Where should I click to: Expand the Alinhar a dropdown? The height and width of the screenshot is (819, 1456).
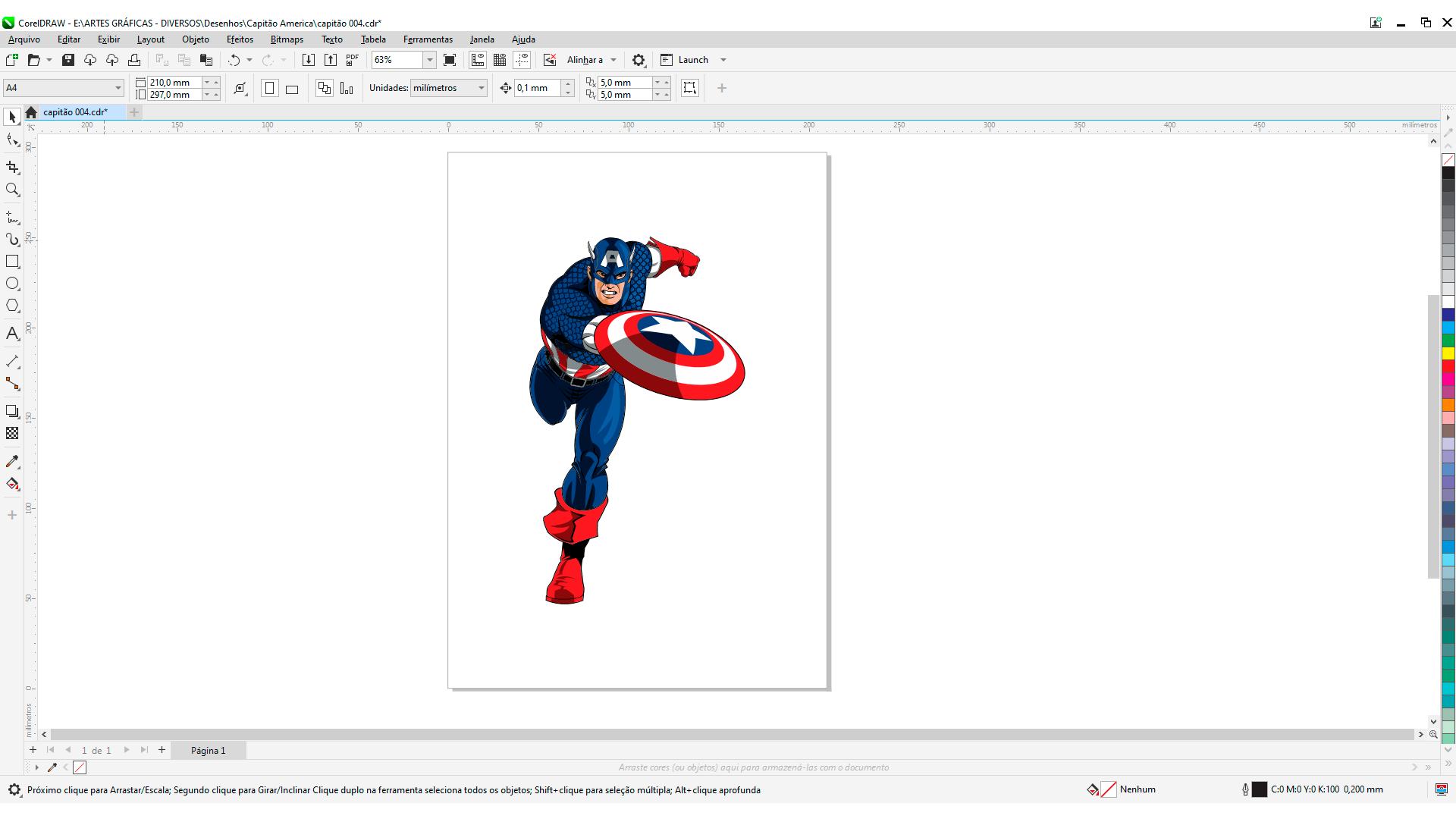coord(613,60)
